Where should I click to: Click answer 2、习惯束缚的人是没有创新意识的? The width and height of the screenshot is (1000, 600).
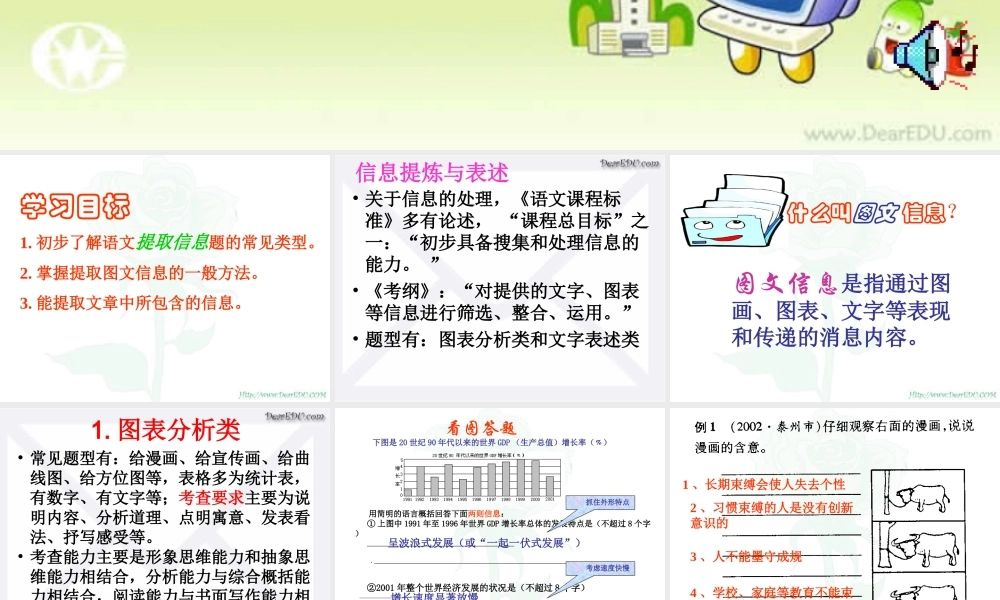point(772,515)
